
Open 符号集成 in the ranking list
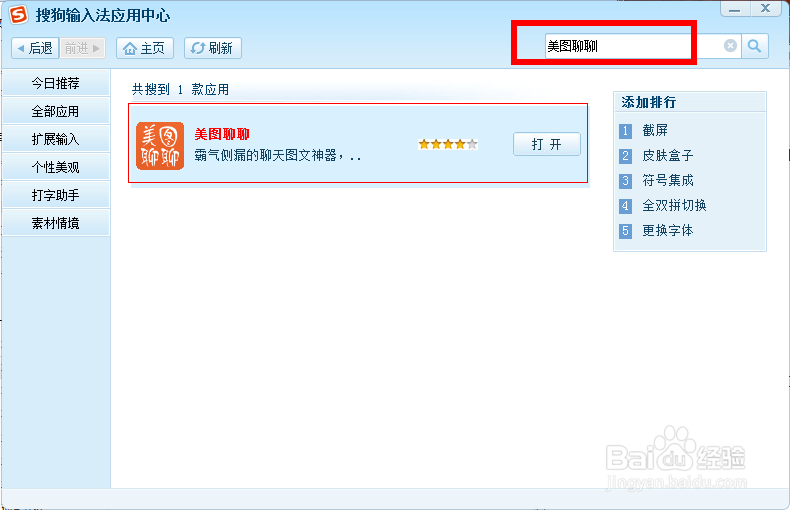[668, 180]
